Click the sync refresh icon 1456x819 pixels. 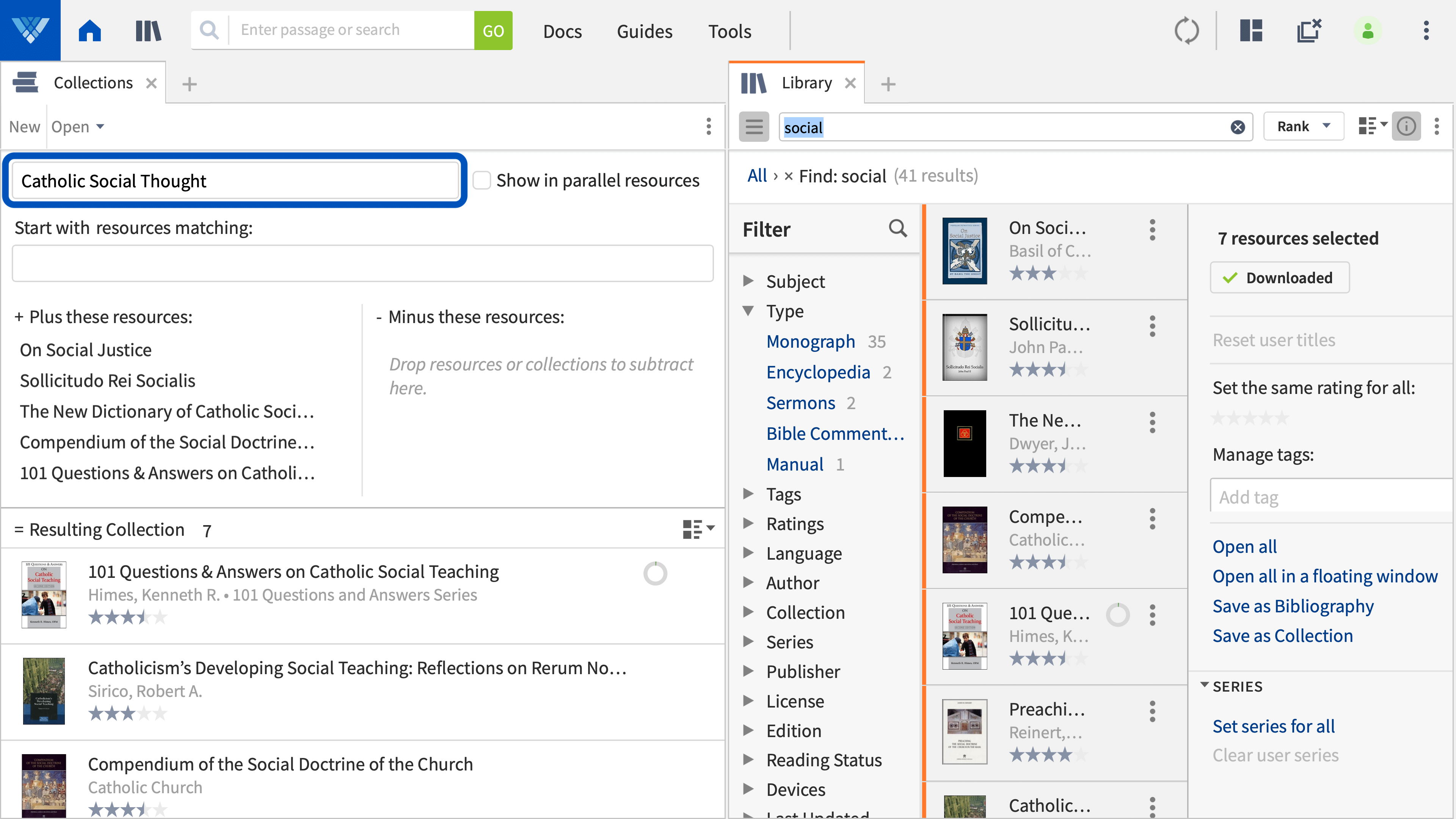[1186, 30]
